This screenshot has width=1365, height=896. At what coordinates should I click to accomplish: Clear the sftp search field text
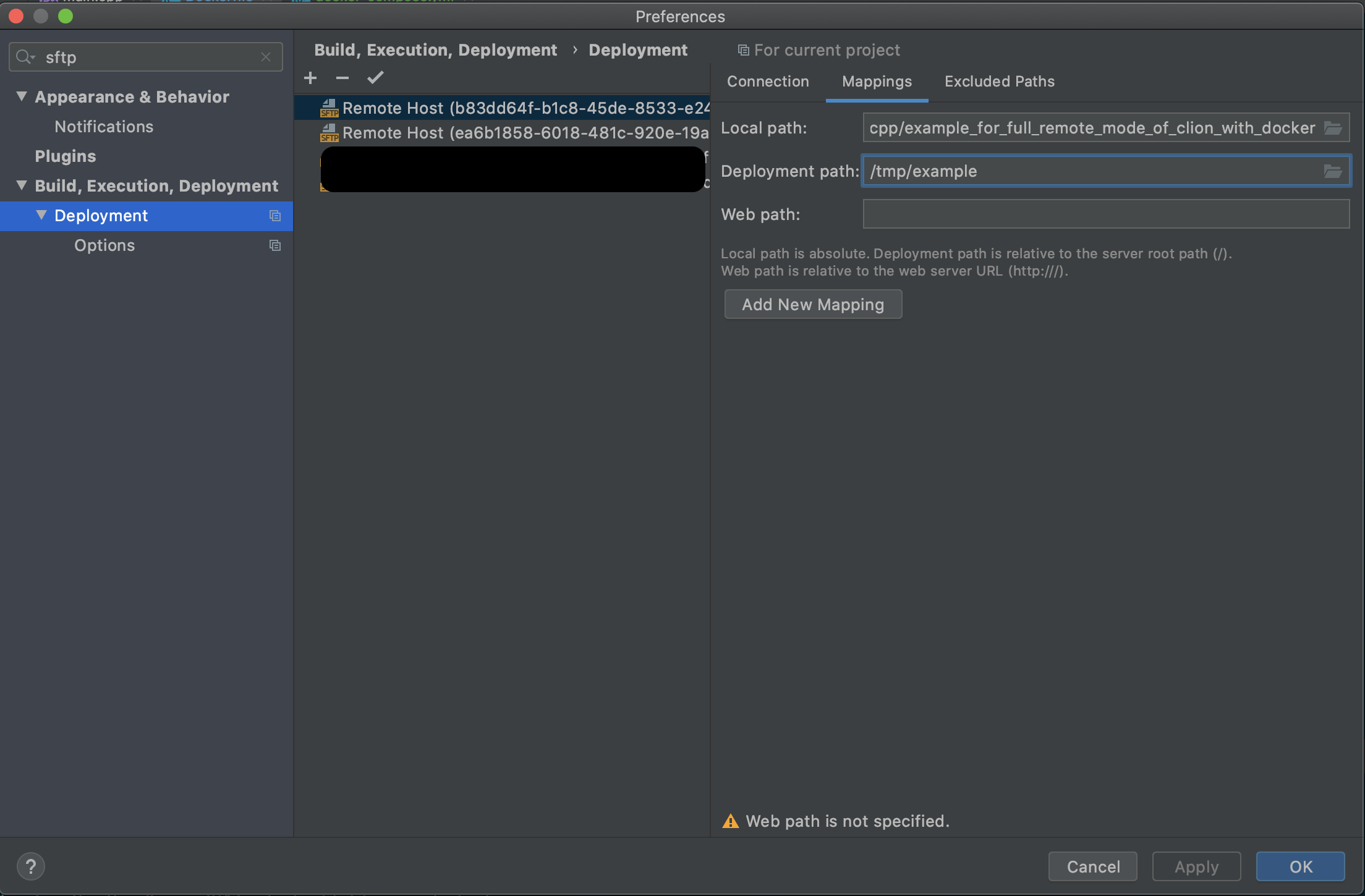266,57
